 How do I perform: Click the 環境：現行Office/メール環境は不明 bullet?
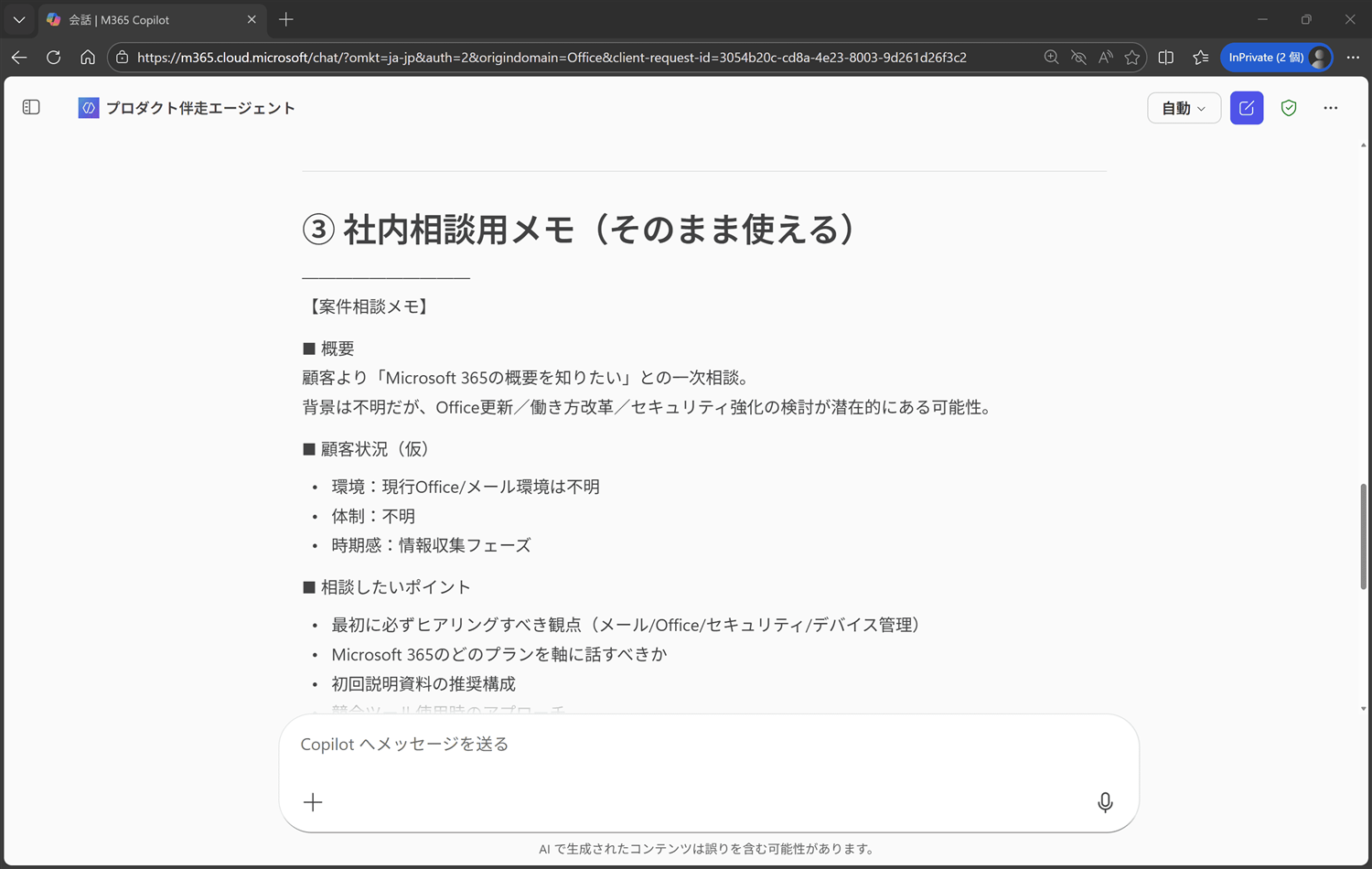(x=466, y=487)
